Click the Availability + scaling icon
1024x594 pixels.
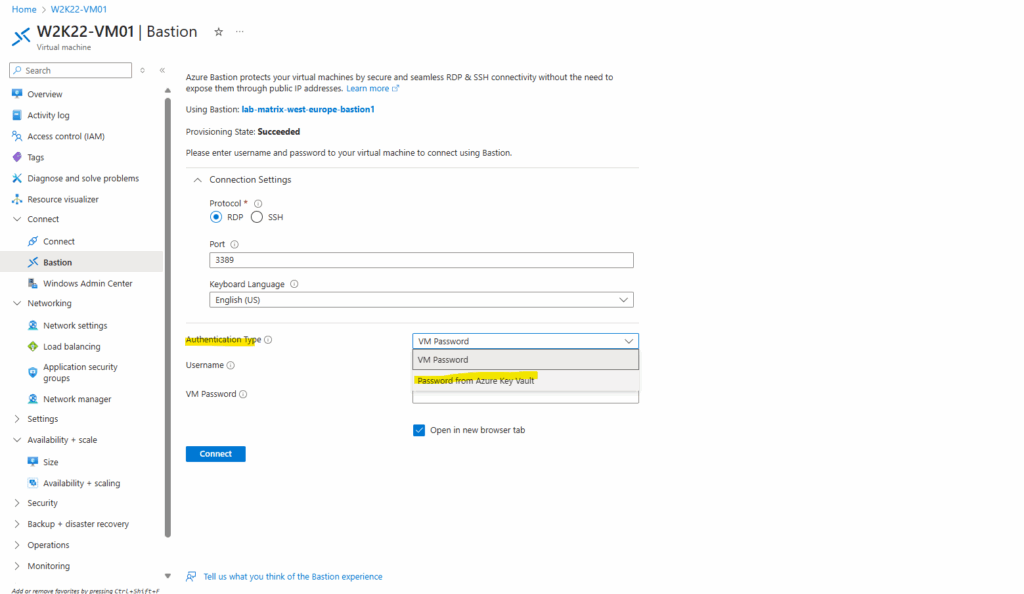pos(33,483)
